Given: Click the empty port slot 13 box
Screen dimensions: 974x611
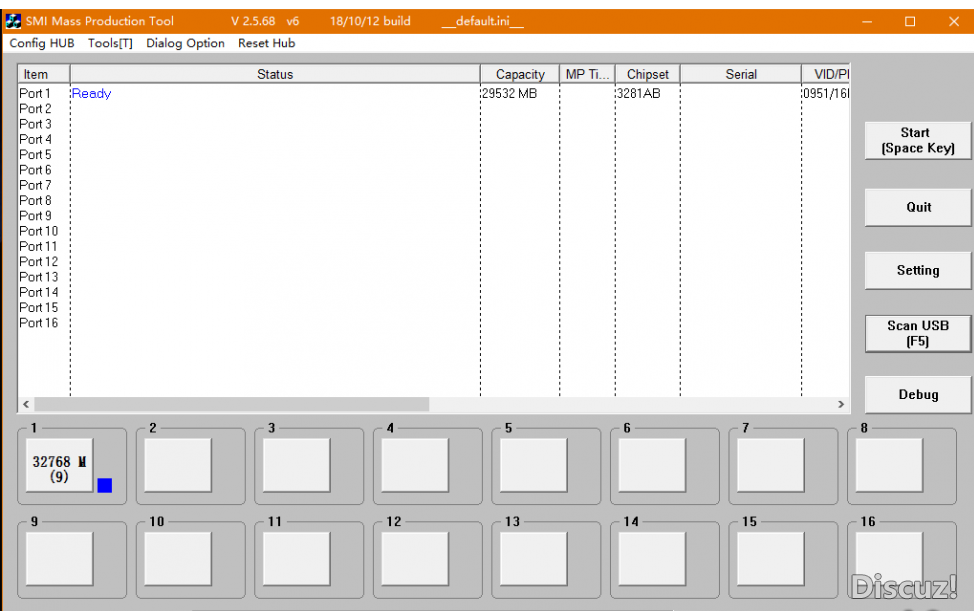Looking at the screenshot, I should 534,559.
